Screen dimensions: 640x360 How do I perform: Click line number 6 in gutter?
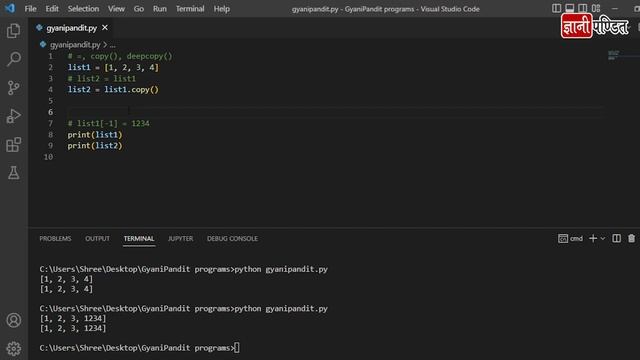point(50,112)
